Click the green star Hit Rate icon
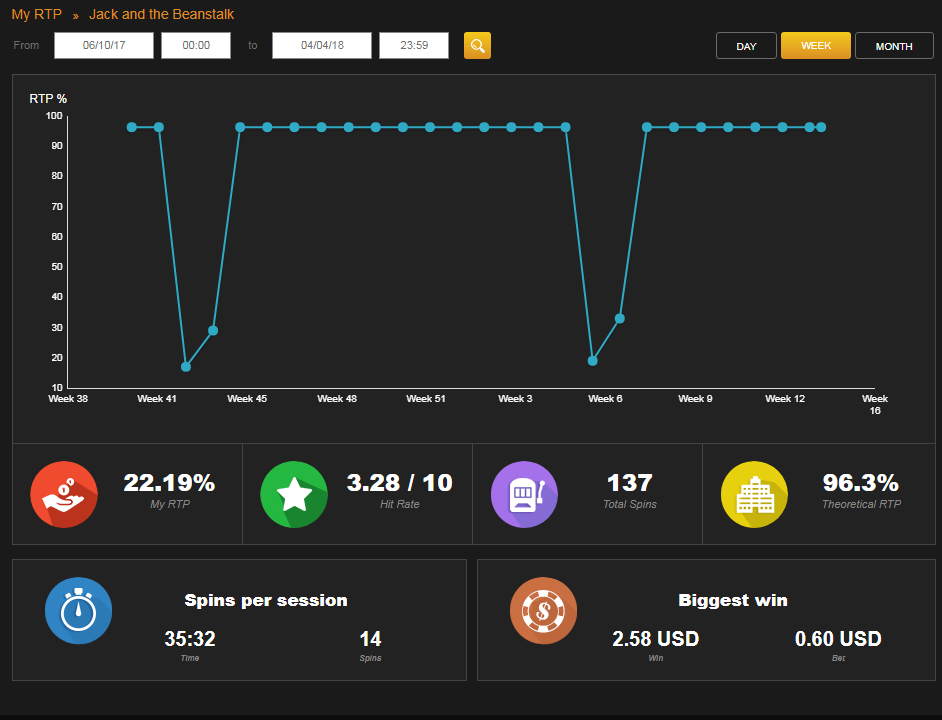942x720 pixels. click(x=294, y=495)
